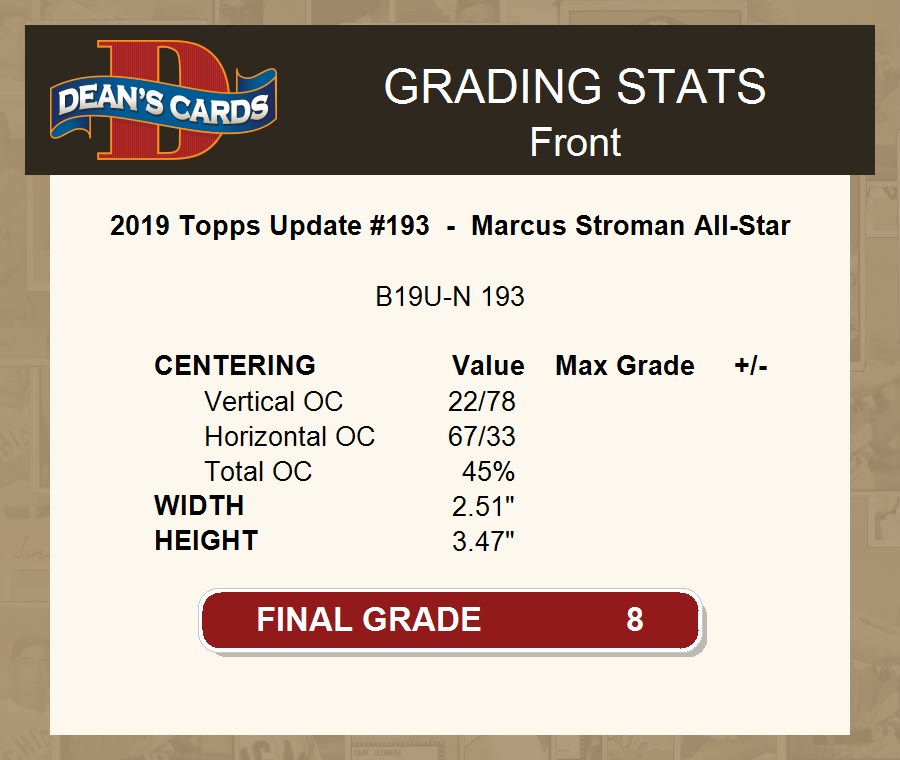Select the Total OC label

point(258,472)
